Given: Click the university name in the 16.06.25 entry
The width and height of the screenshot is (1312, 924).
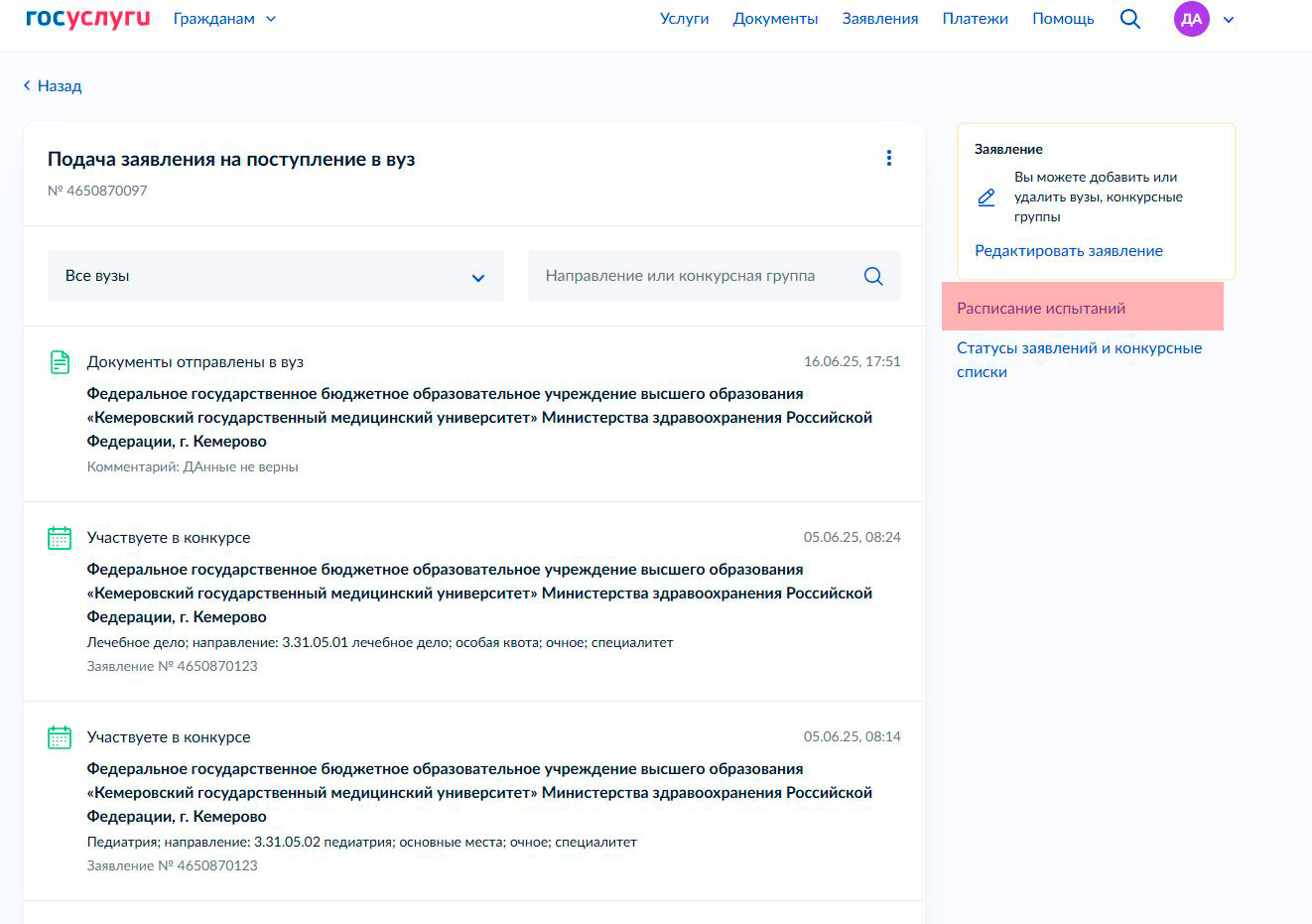Looking at the screenshot, I should click(479, 418).
